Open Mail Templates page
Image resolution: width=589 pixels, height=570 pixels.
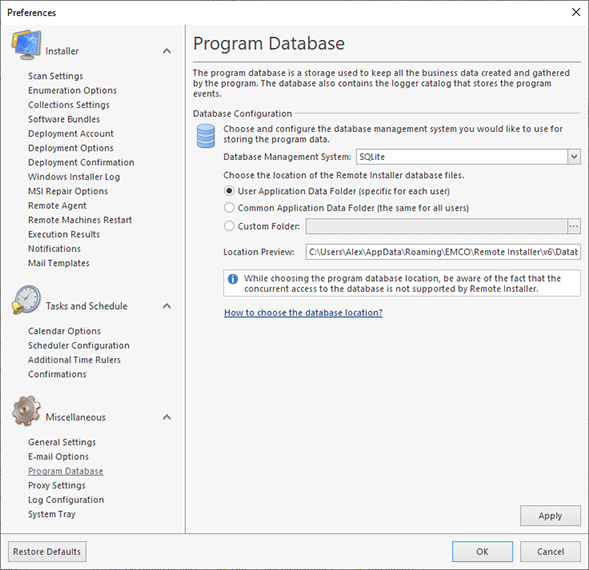(x=59, y=263)
